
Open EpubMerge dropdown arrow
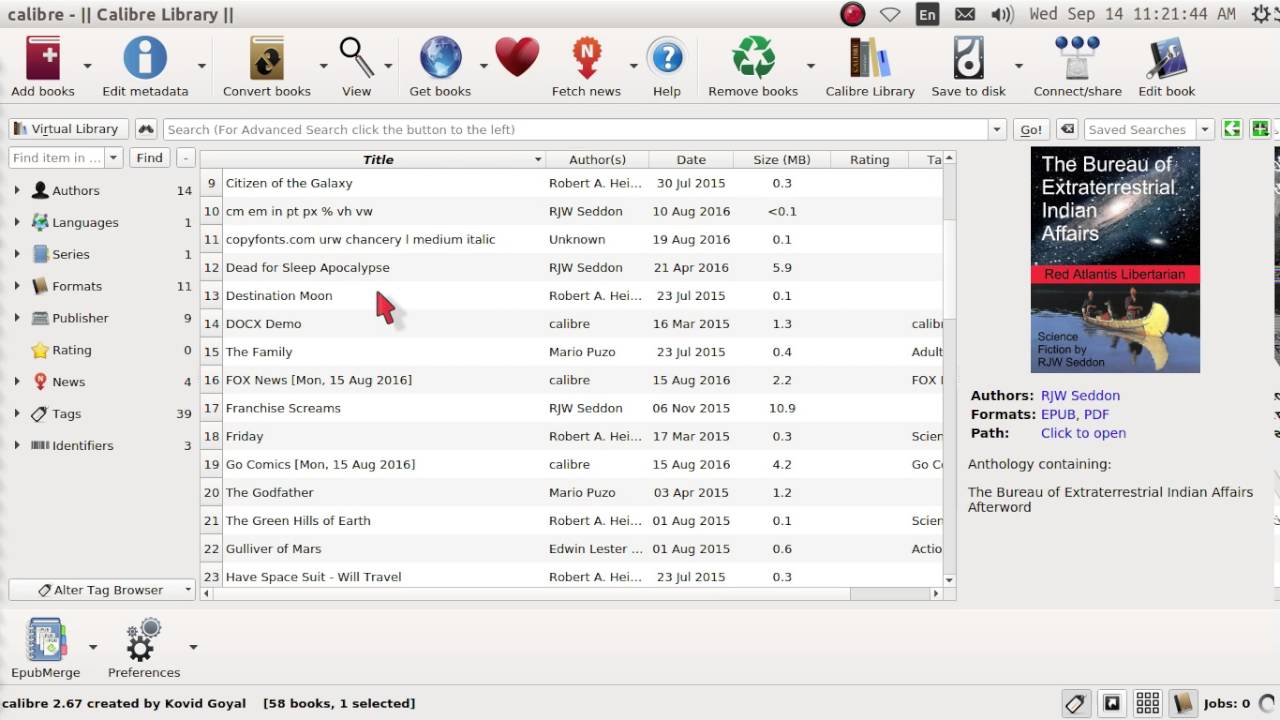point(93,647)
